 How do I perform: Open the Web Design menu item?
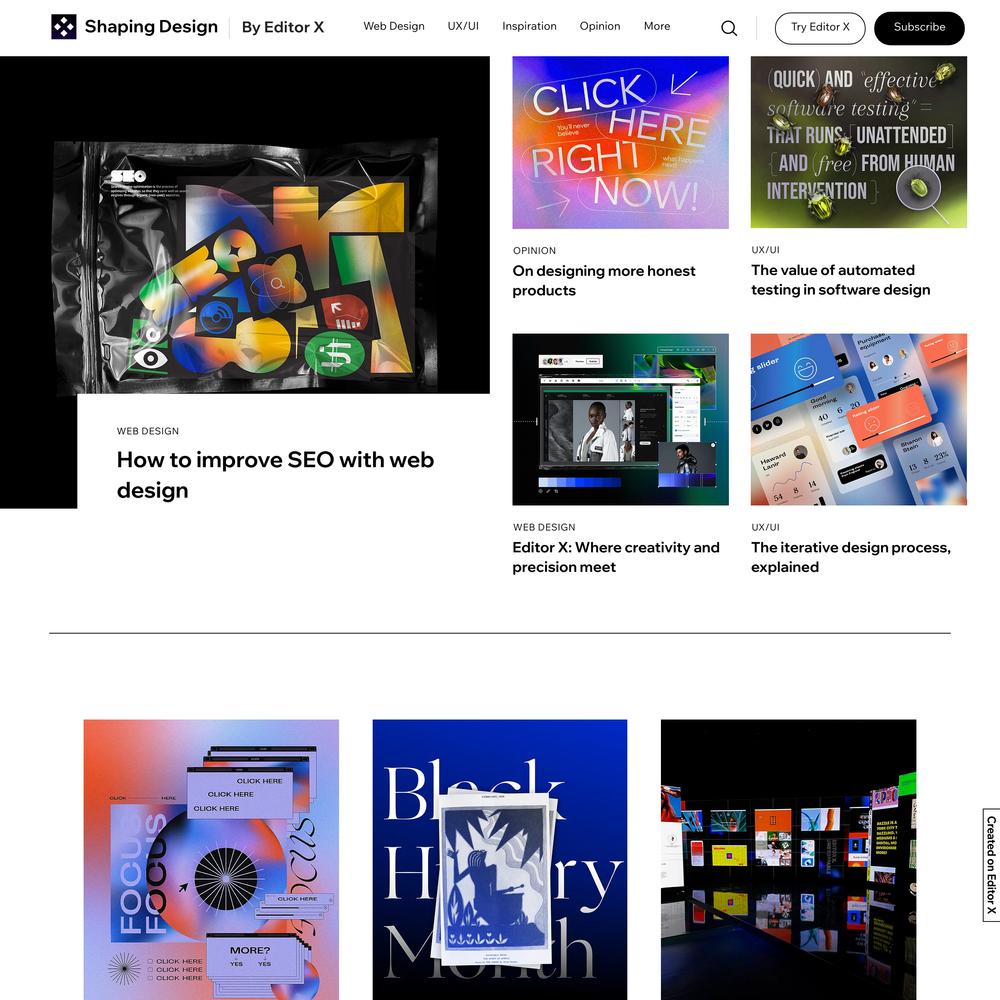(393, 26)
